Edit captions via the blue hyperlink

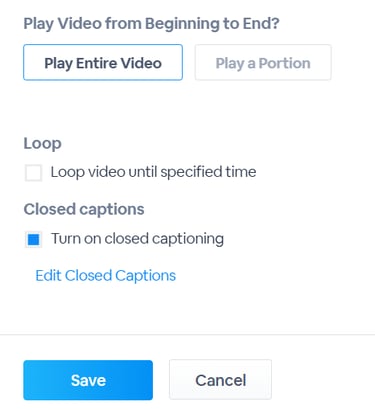[106, 276]
